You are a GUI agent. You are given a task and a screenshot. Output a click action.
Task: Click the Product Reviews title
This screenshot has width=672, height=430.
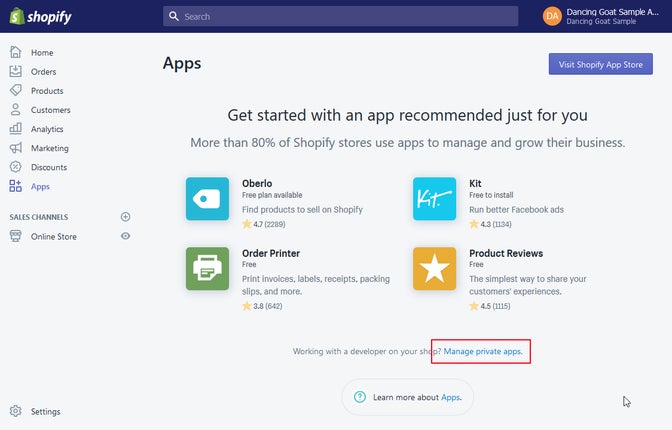(x=506, y=253)
